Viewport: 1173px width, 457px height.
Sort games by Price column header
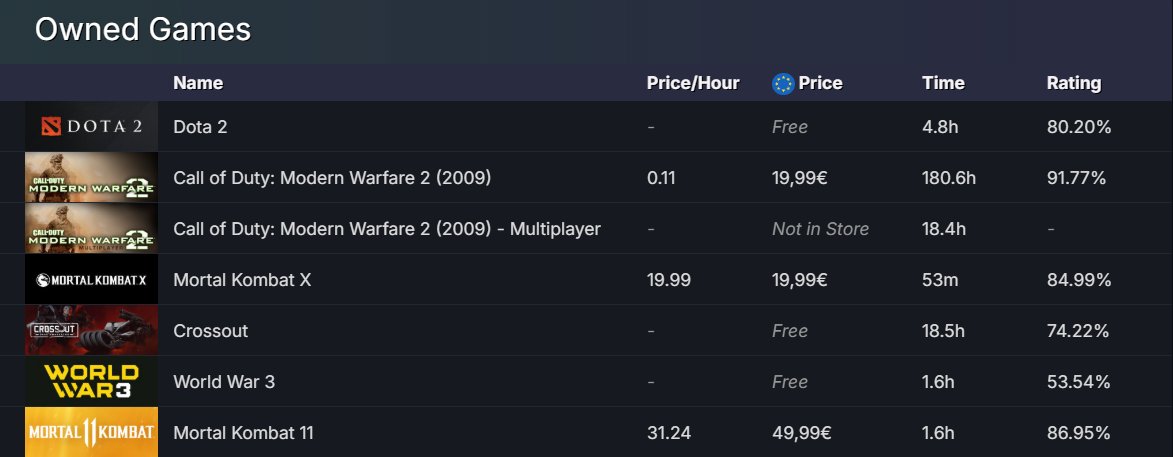(x=820, y=83)
